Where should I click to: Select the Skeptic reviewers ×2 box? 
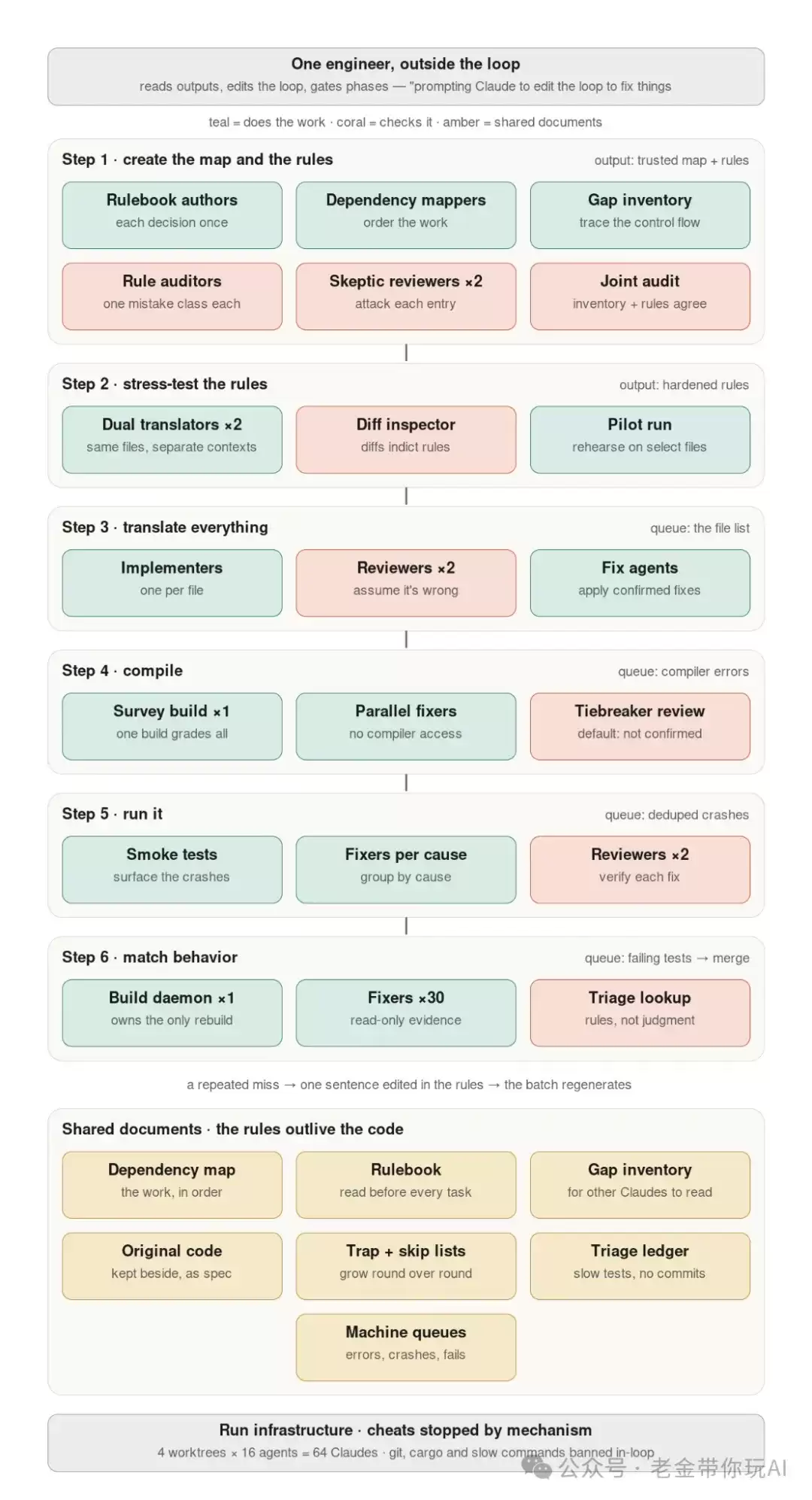point(406,296)
